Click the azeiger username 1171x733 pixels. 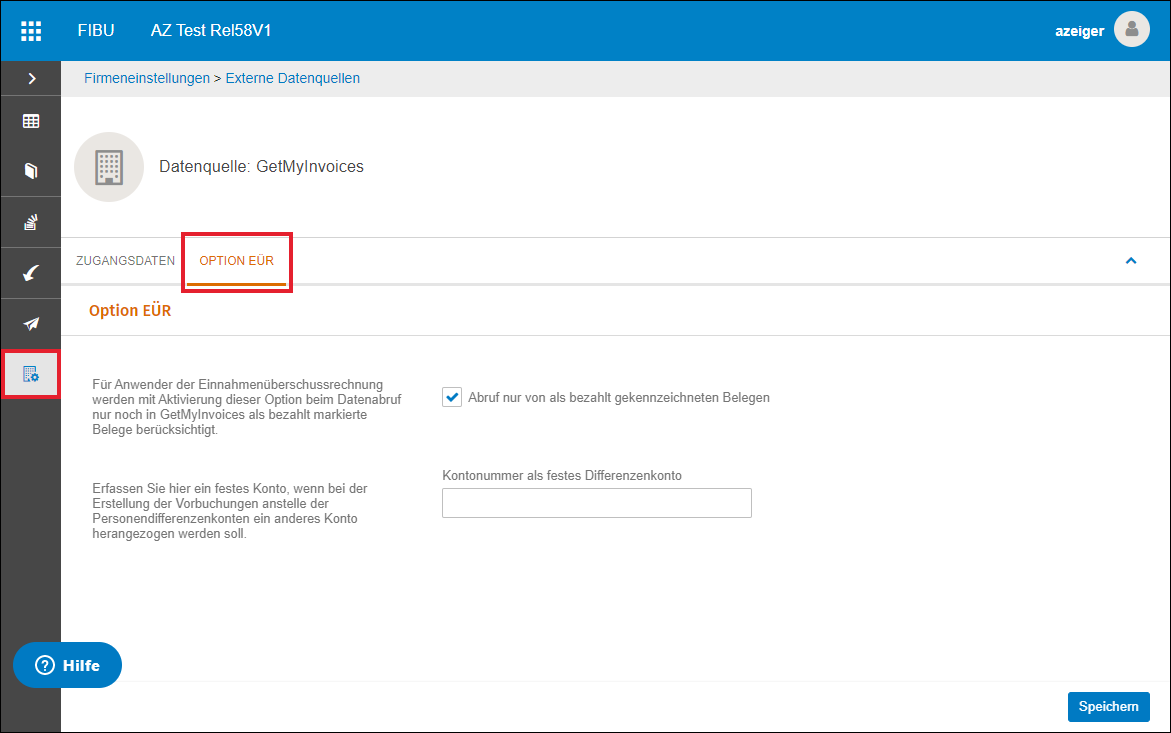(1079, 31)
